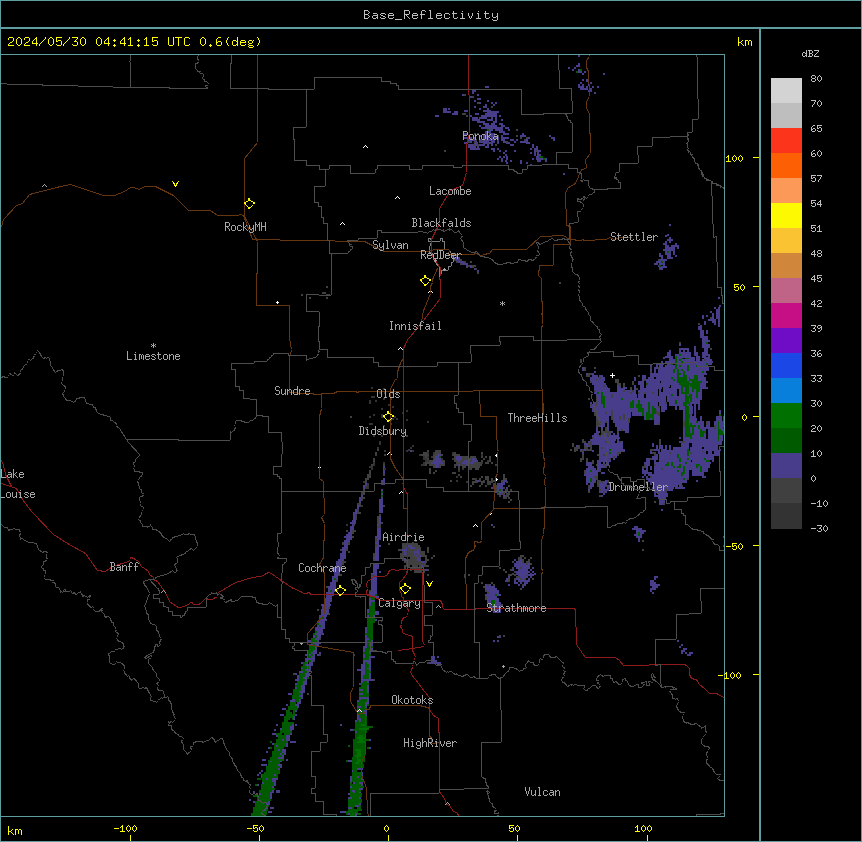Click the Vulcan label
This screenshot has width=862, height=842.
(x=542, y=792)
